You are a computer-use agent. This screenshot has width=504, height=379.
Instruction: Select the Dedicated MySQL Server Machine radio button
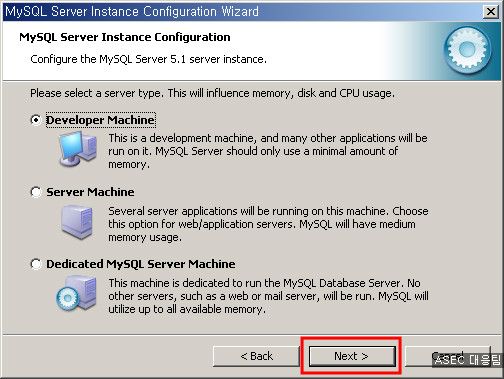click(36, 264)
